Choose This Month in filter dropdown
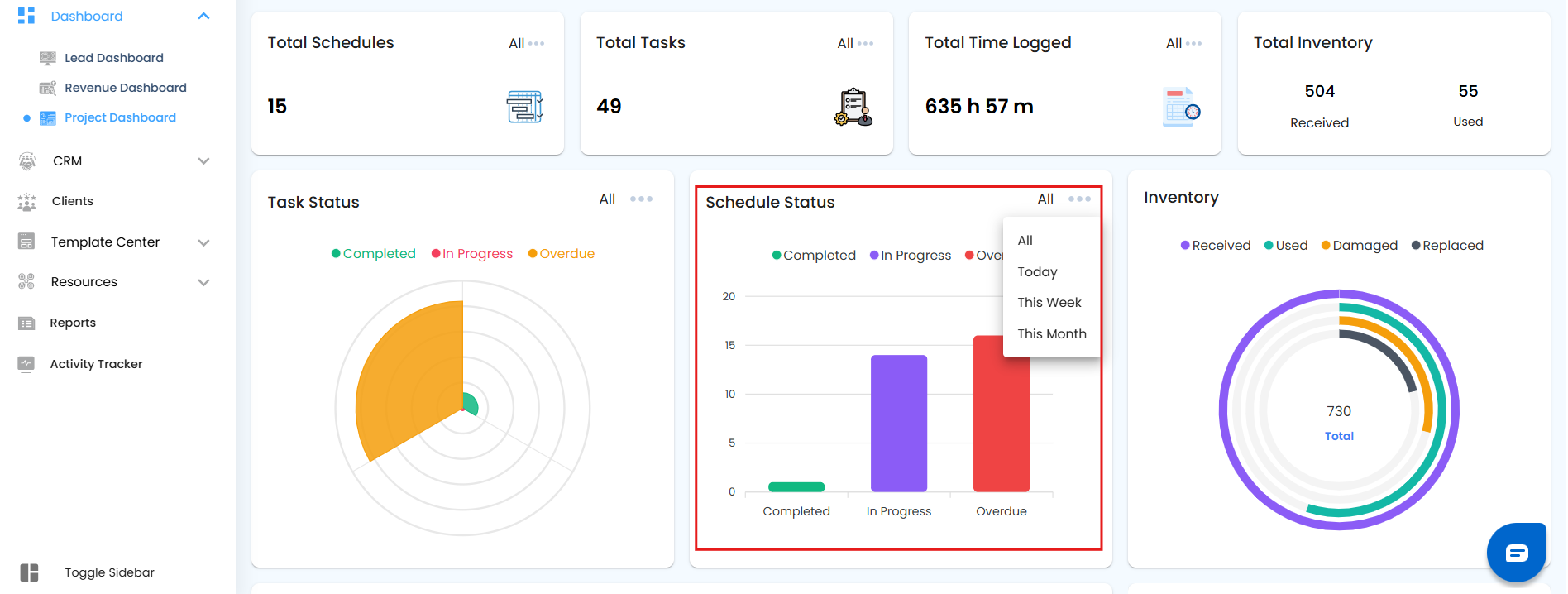Viewport: 1568px width, 594px height. coord(1052,334)
